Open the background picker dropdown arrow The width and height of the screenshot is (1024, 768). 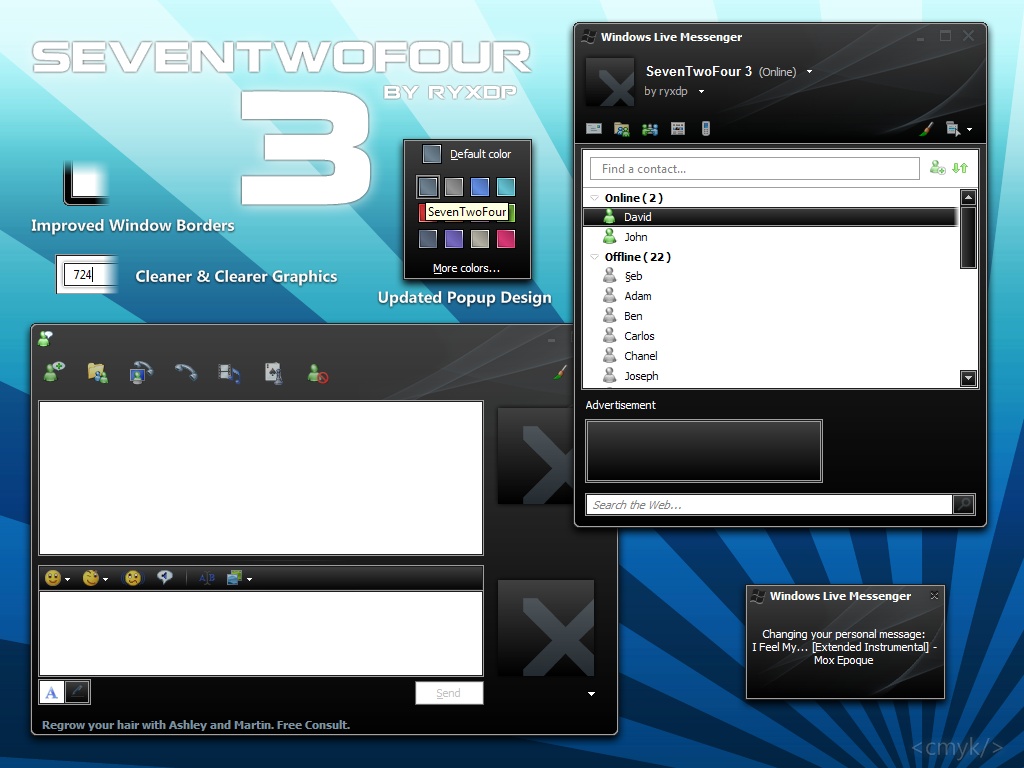coord(249,579)
